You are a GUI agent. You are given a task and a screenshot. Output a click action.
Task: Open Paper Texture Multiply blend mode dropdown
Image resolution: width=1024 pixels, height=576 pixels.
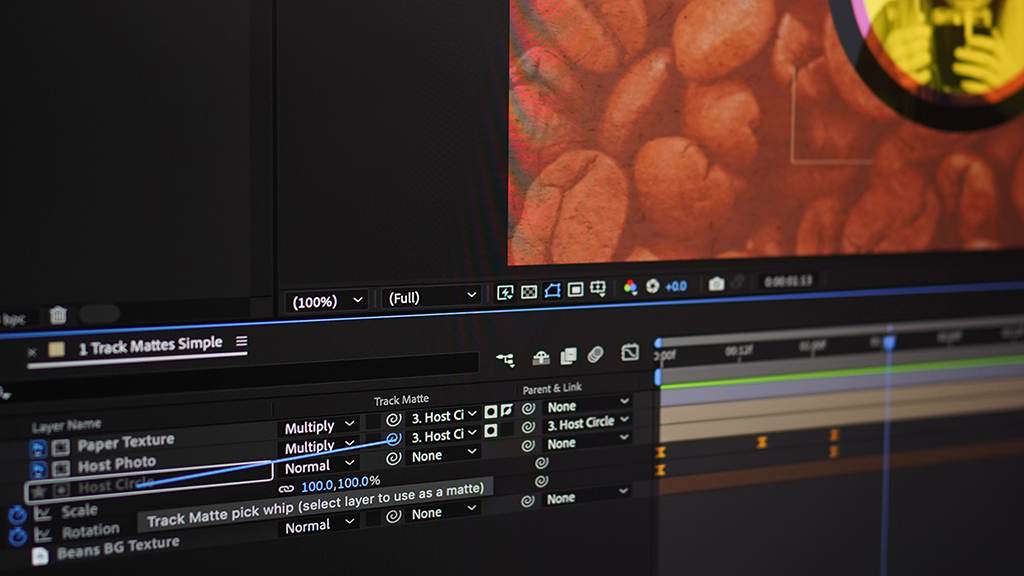pyautogui.click(x=319, y=426)
